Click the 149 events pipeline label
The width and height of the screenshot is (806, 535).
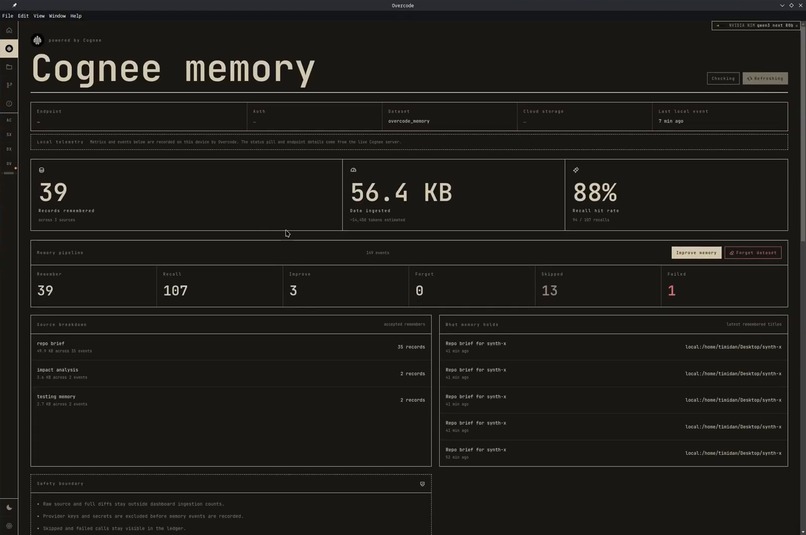(x=377, y=253)
